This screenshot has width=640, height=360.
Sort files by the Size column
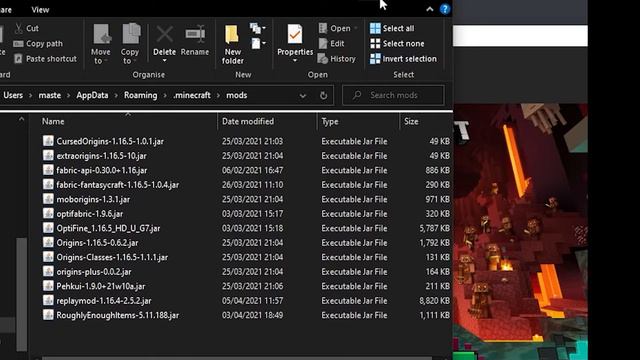[x=411, y=121]
